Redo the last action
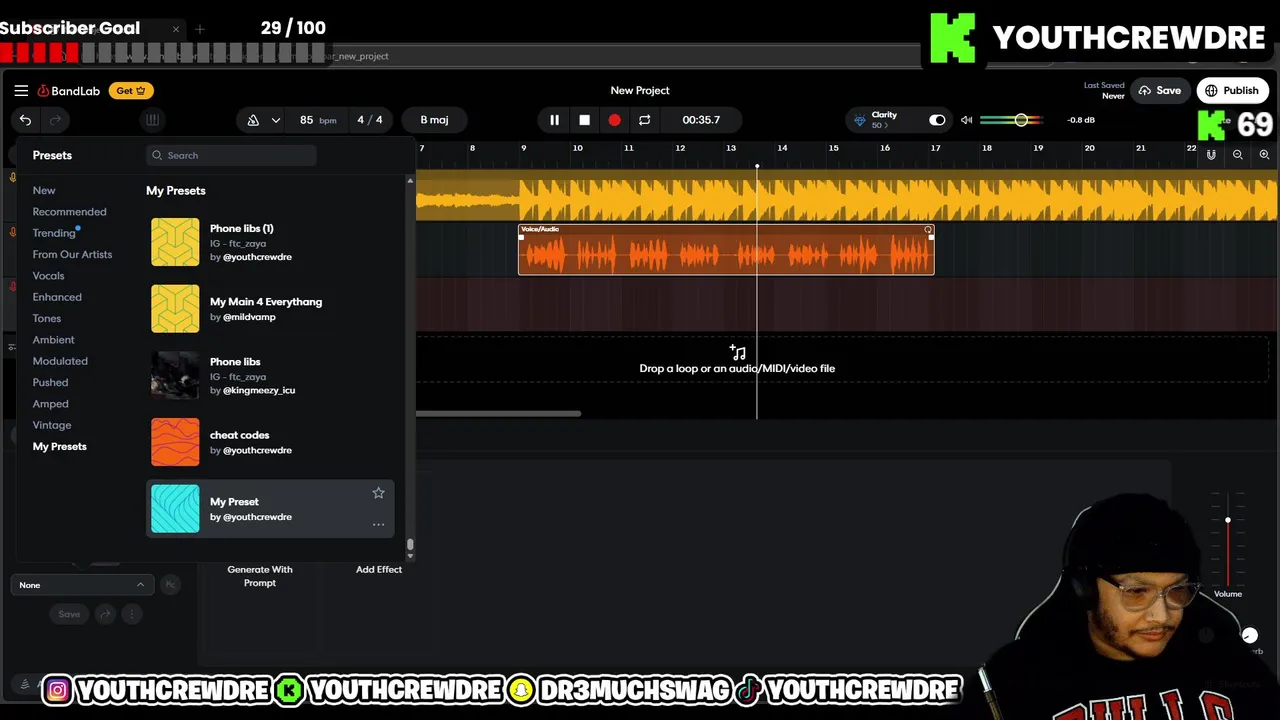Image resolution: width=1280 pixels, height=720 pixels. pyautogui.click(x=56, y=120)
